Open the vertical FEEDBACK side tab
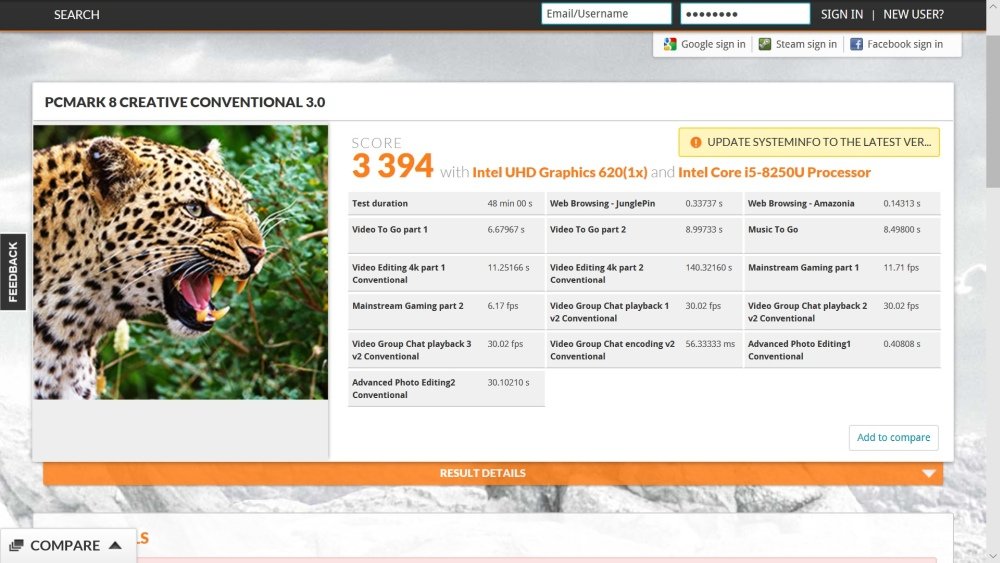Image resolution: width=1000 pixels, height=563 pixels. tap(13, 272)
